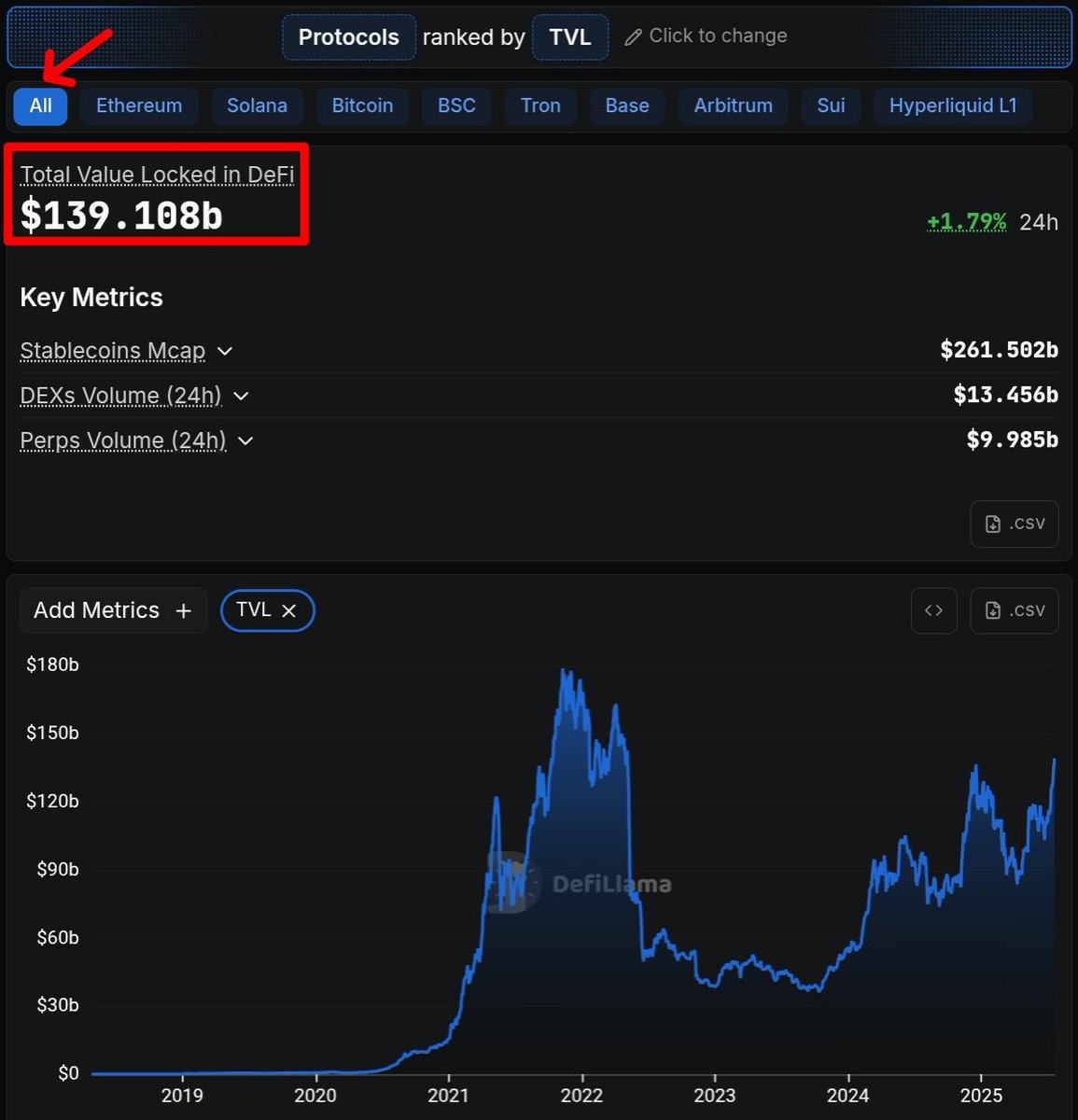Click the Stablecoins Mcap label
Screen dimensions: 1078x1120
click(113, 351)
